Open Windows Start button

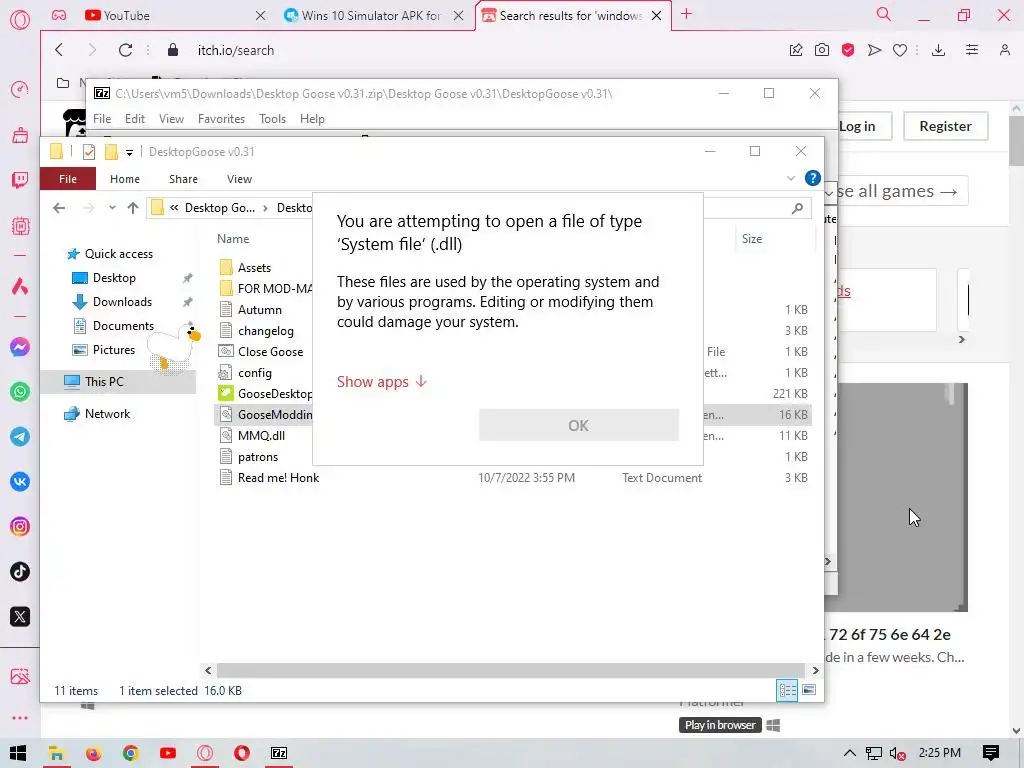[18, 753]
